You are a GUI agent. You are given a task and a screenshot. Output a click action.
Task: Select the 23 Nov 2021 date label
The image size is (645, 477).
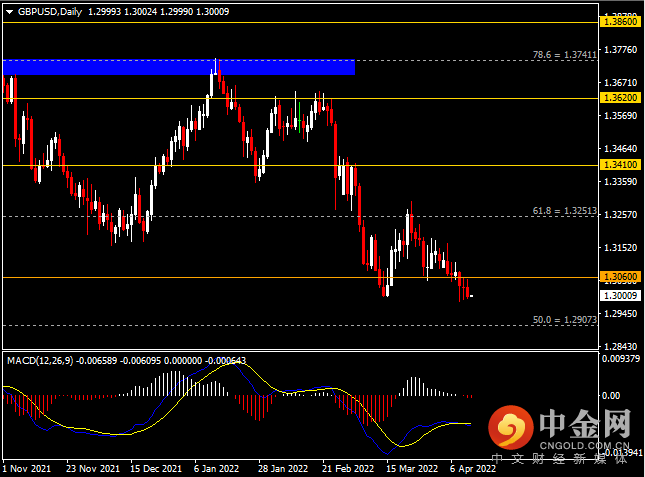click(93, 469)
